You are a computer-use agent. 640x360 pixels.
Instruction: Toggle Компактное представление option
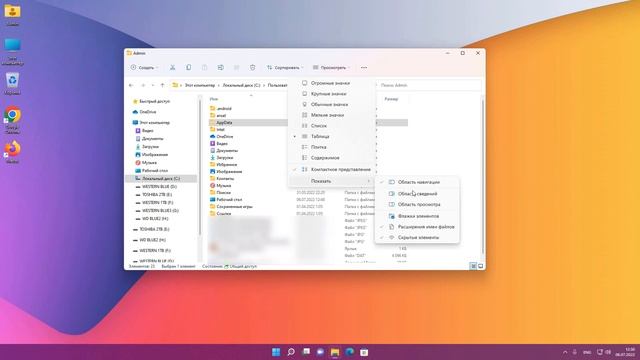331,169
